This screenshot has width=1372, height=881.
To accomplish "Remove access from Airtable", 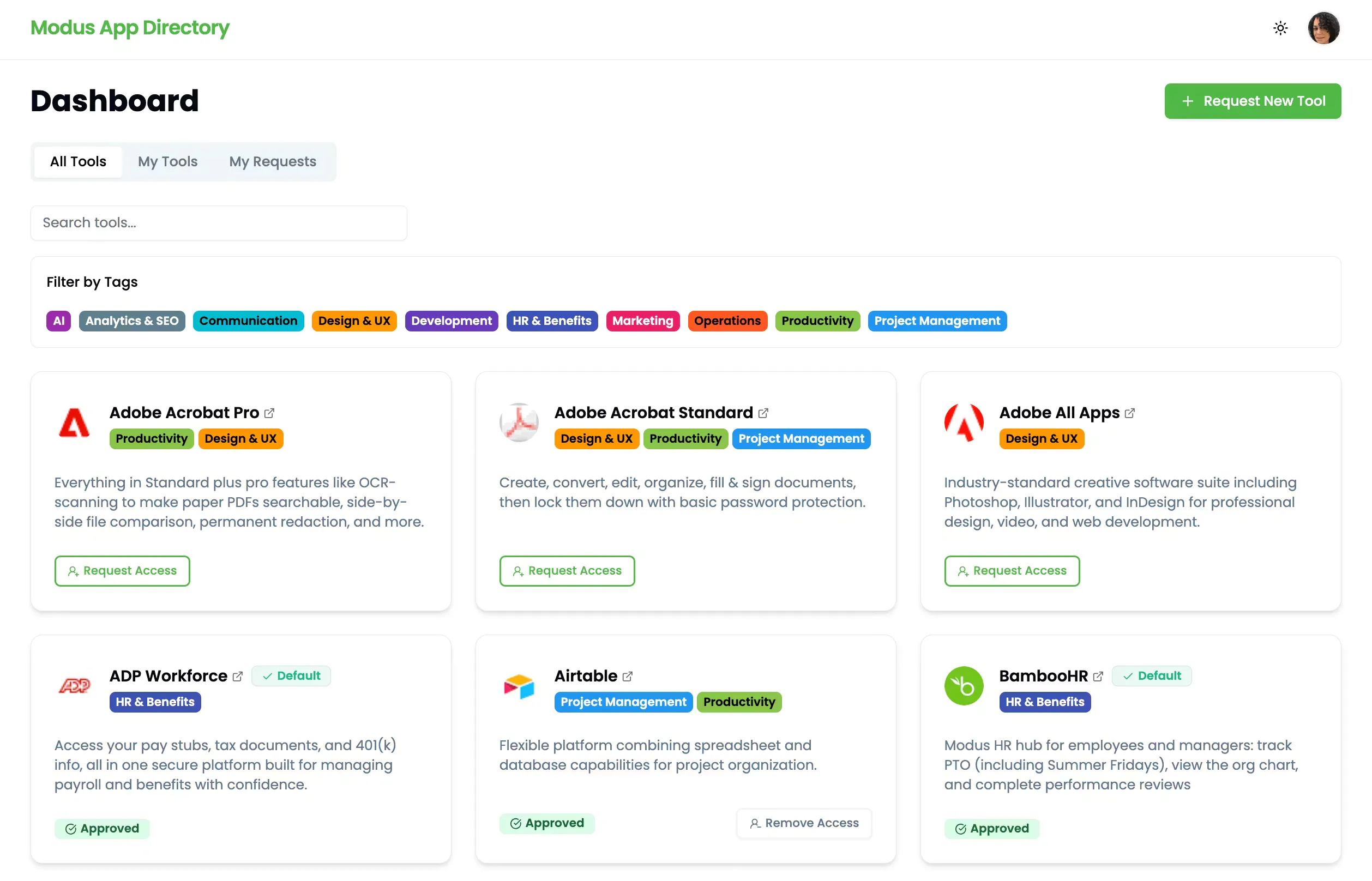I will click(804, 823).
